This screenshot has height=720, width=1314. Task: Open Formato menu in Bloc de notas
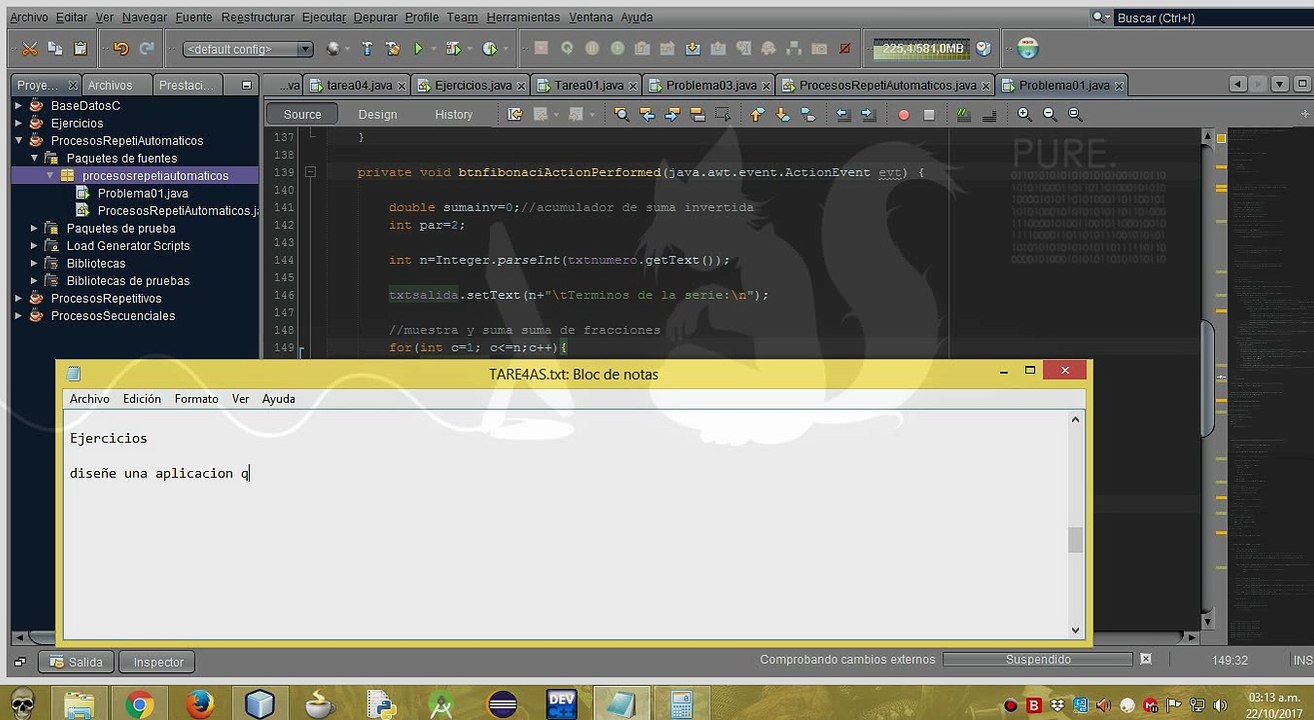pos(196,398)
